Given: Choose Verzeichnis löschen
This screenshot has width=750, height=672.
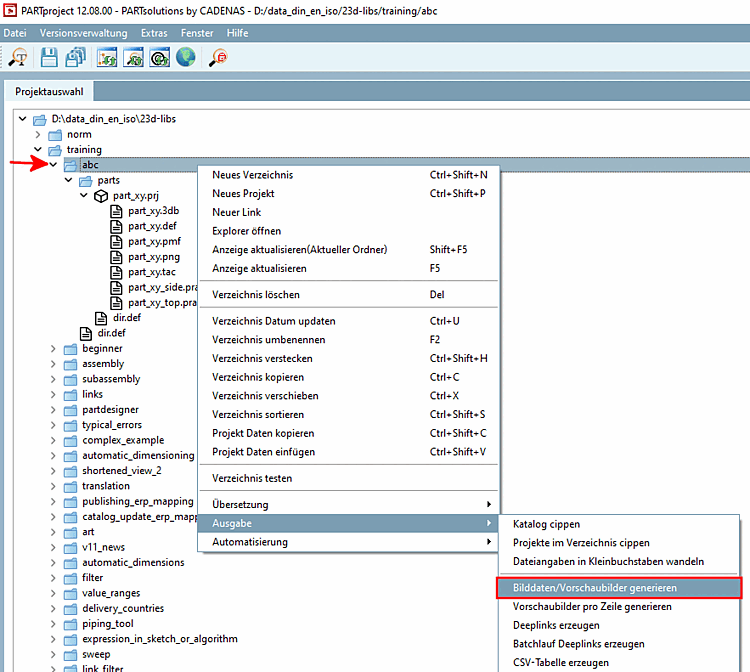Looking at the screenshot, I should click(x=349, y=295).
